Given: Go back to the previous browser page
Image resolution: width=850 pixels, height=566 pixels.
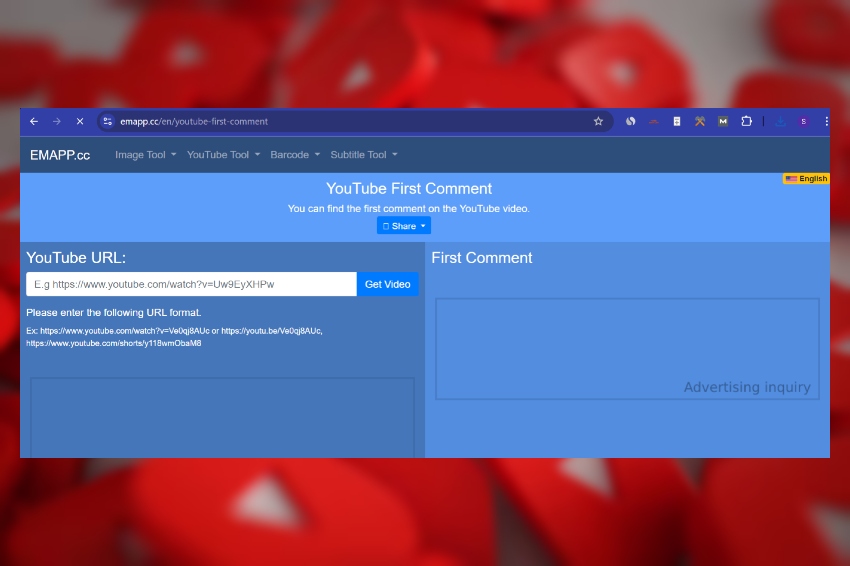Looking at the screenshot, I should (34, 121).
